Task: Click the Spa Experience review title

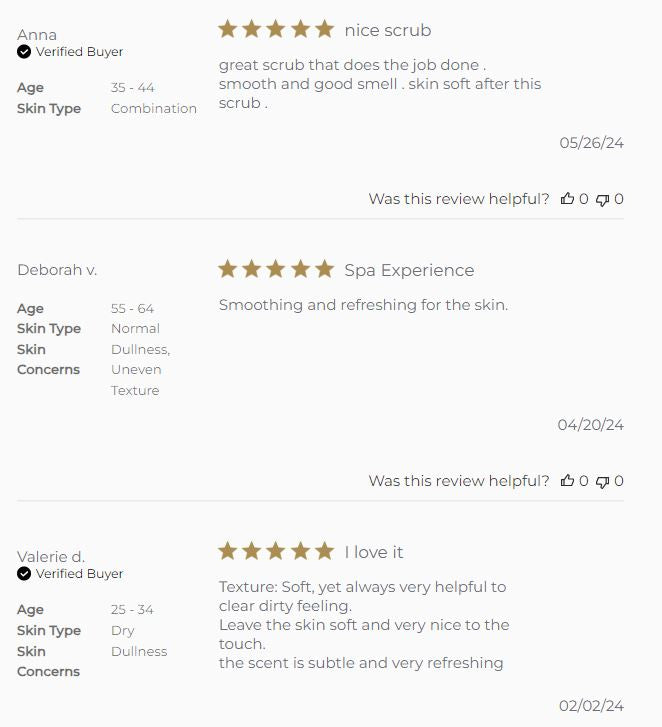Action: 409,270
